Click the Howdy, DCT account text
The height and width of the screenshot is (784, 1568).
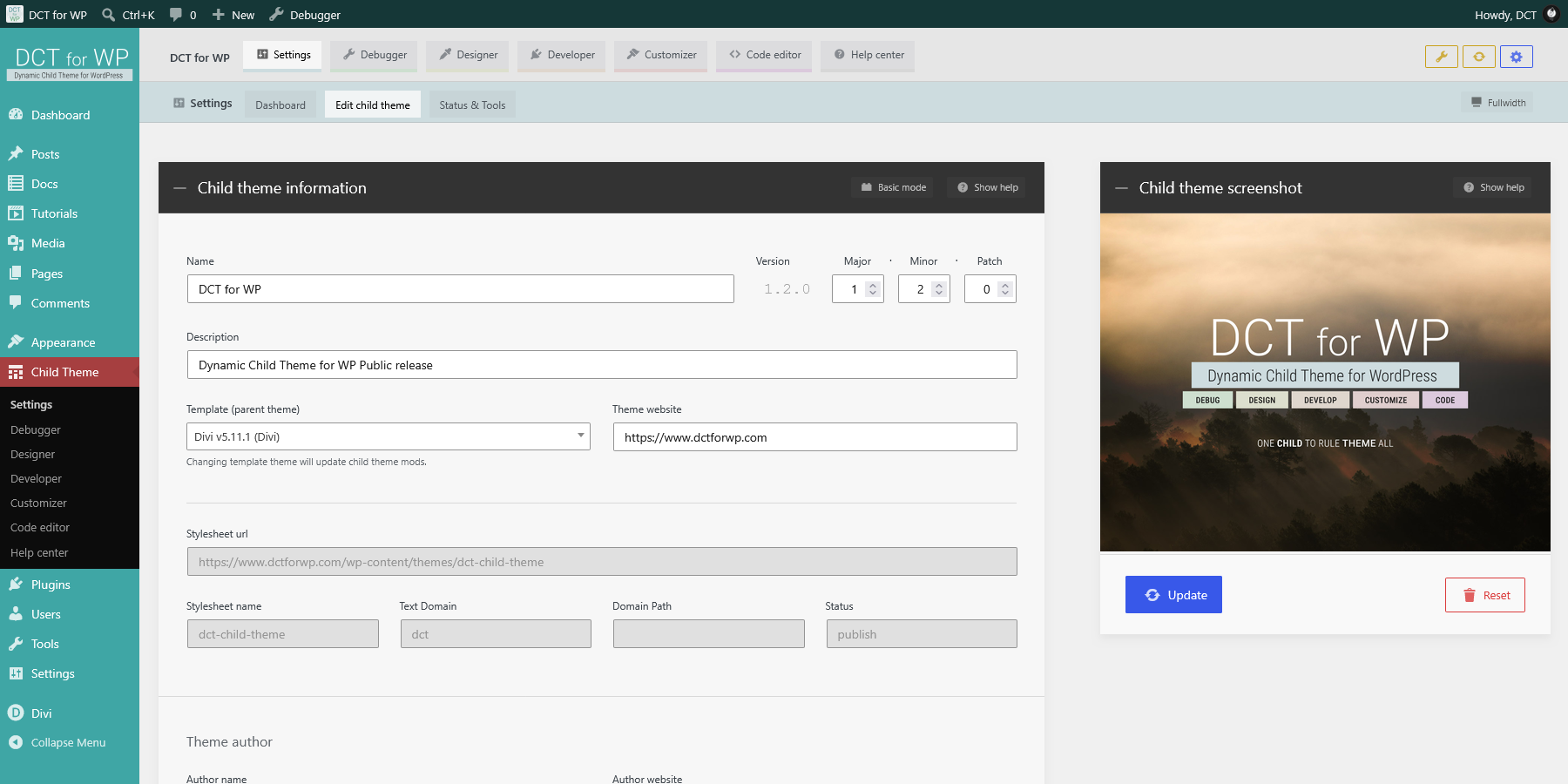(1505, 15)
